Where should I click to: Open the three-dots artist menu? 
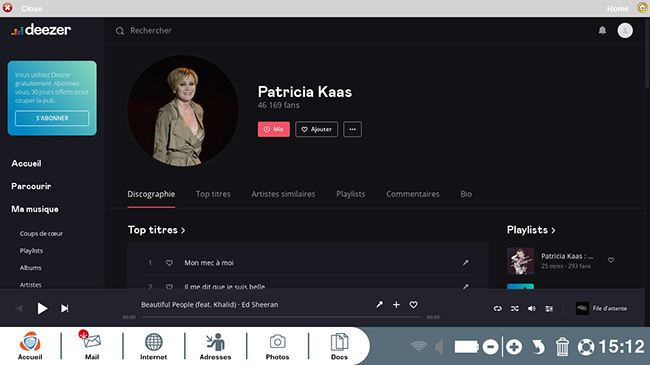tap(352, 129)
